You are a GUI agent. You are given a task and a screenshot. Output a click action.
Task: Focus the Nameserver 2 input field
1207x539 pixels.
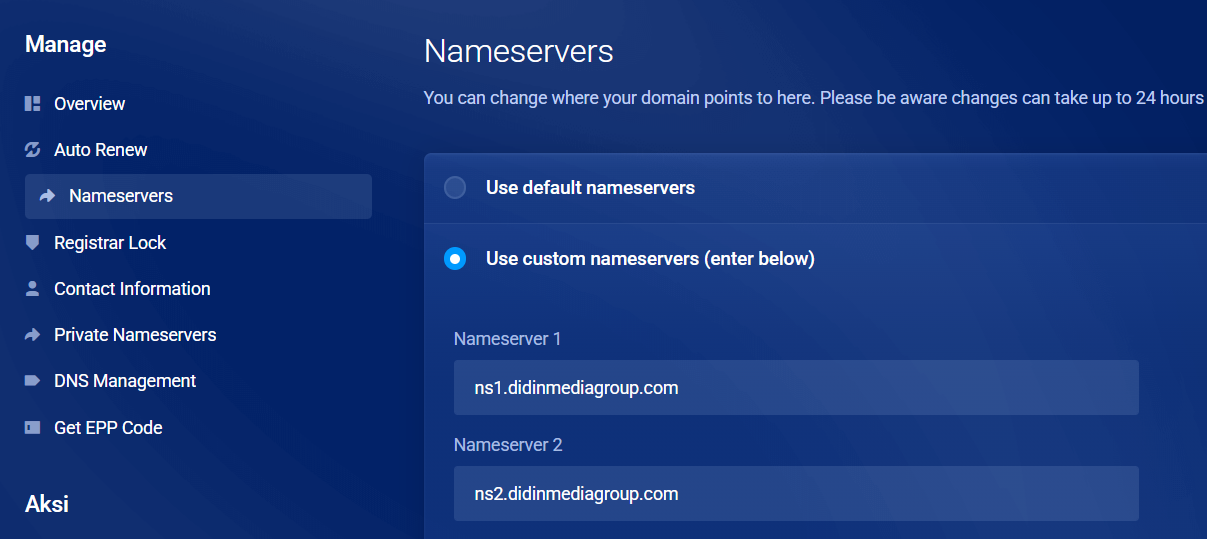point(795,493)
